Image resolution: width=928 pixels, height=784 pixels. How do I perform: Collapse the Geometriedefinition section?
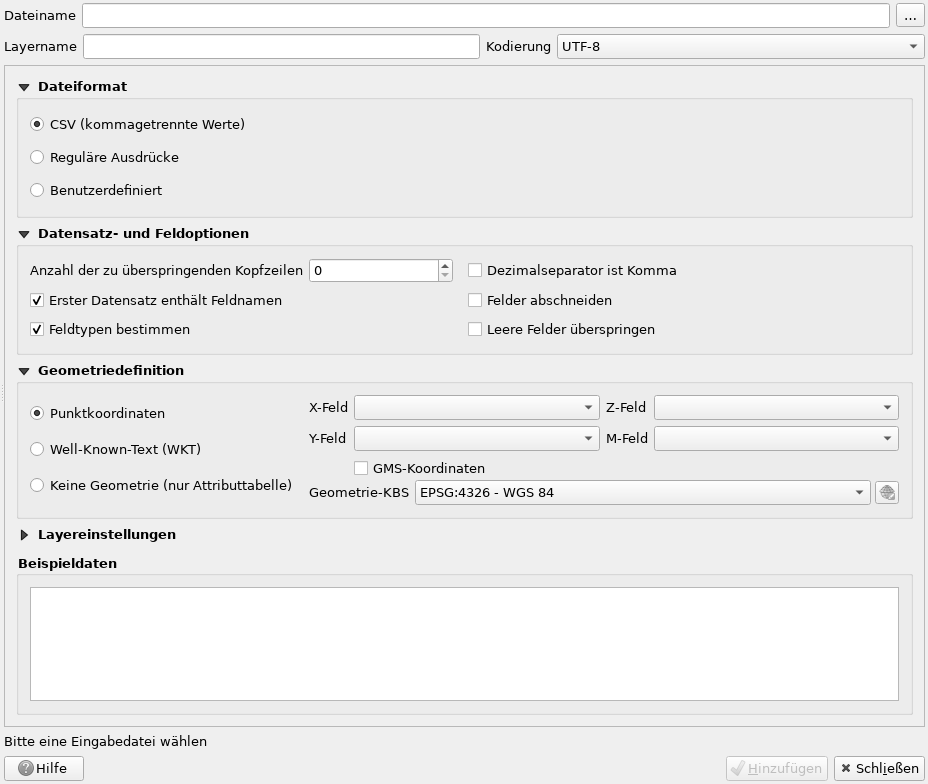[24, 371]
